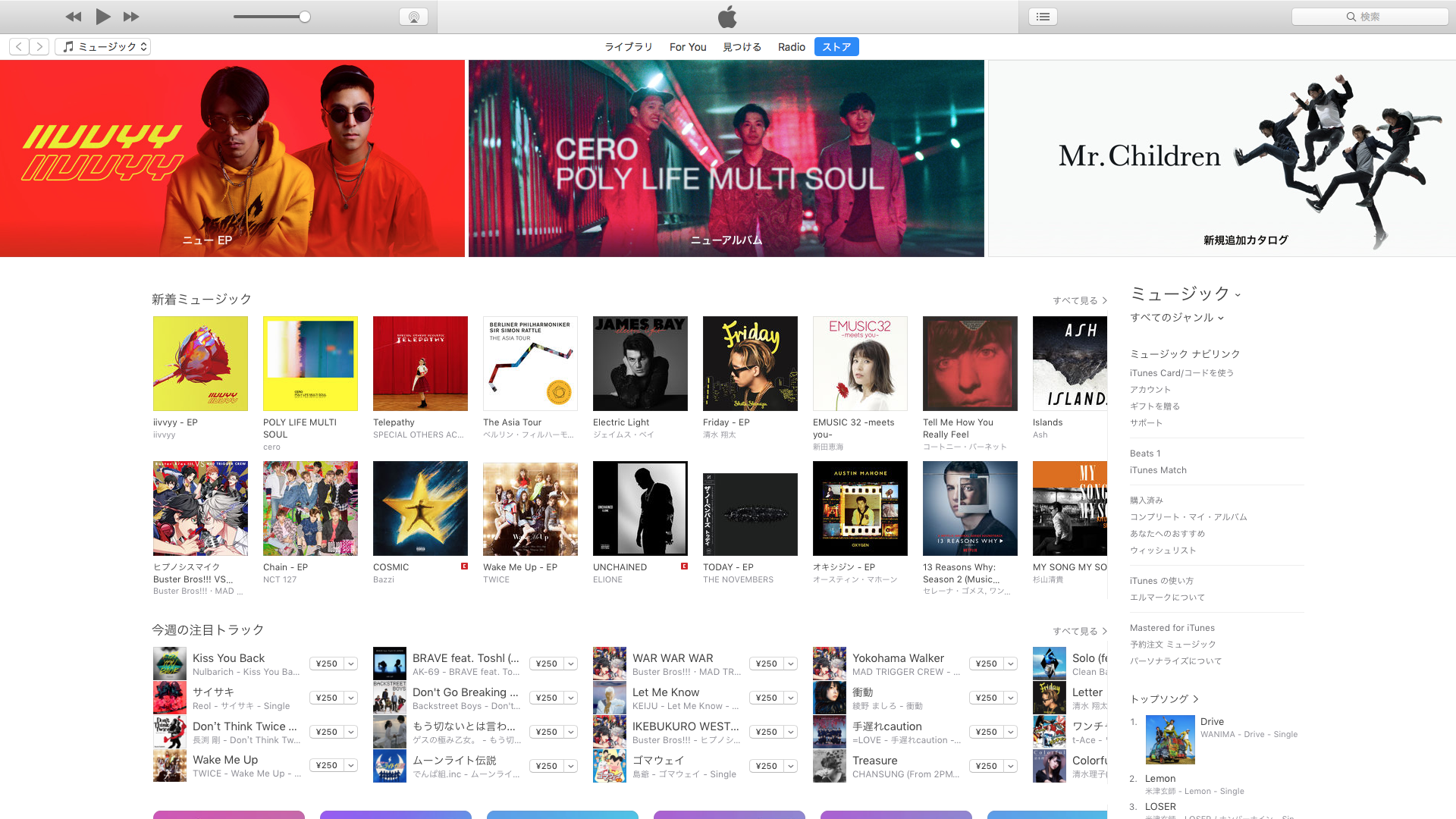Click the iTunes Card/コードを使う link
Image resolution: width=1456 pixels, height=819 pixels.
click(1181, 373)
